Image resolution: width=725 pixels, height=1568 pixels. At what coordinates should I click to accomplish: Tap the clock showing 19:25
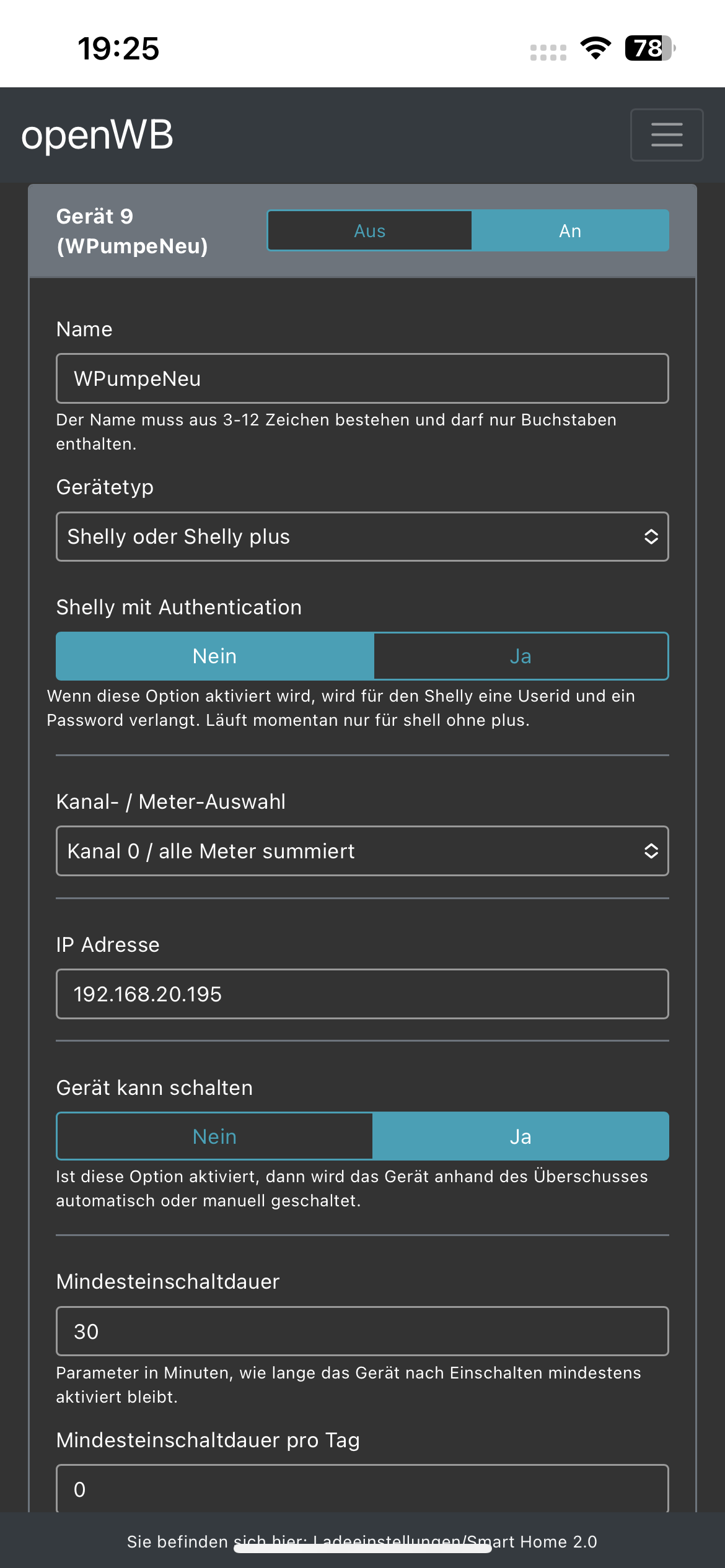tap(118, 48)
